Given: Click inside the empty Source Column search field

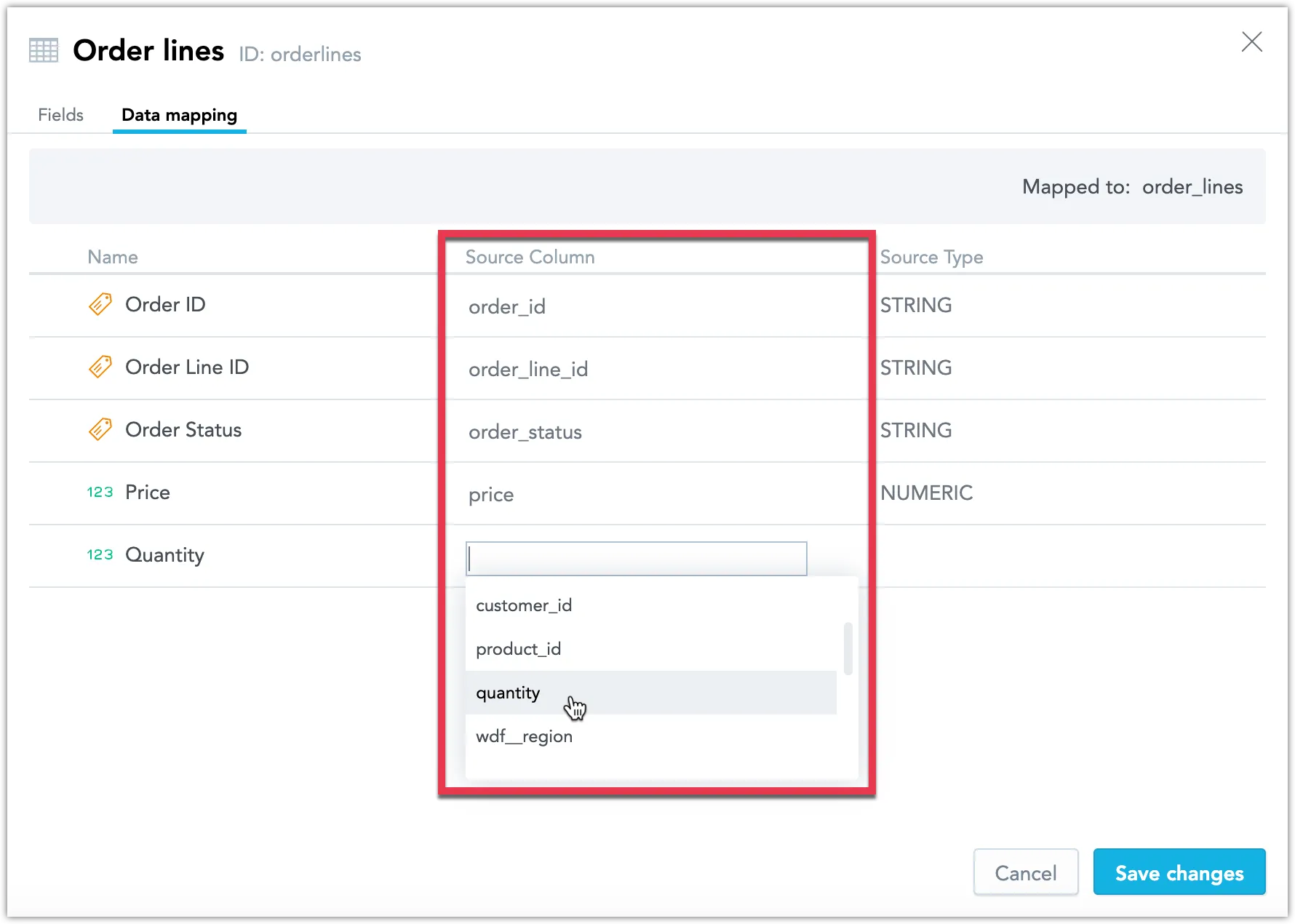Looking at the screenshot, I should [x=636, y=558].
